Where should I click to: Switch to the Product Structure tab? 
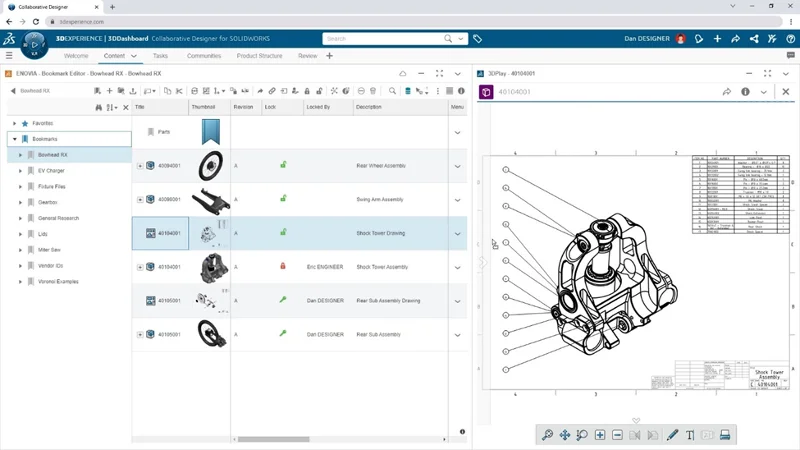259,56
